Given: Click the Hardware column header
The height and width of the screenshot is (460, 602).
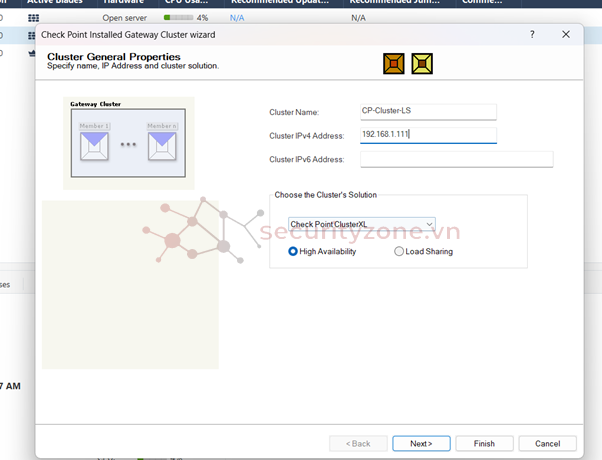Looking at the screenshot, I should 123,2.
